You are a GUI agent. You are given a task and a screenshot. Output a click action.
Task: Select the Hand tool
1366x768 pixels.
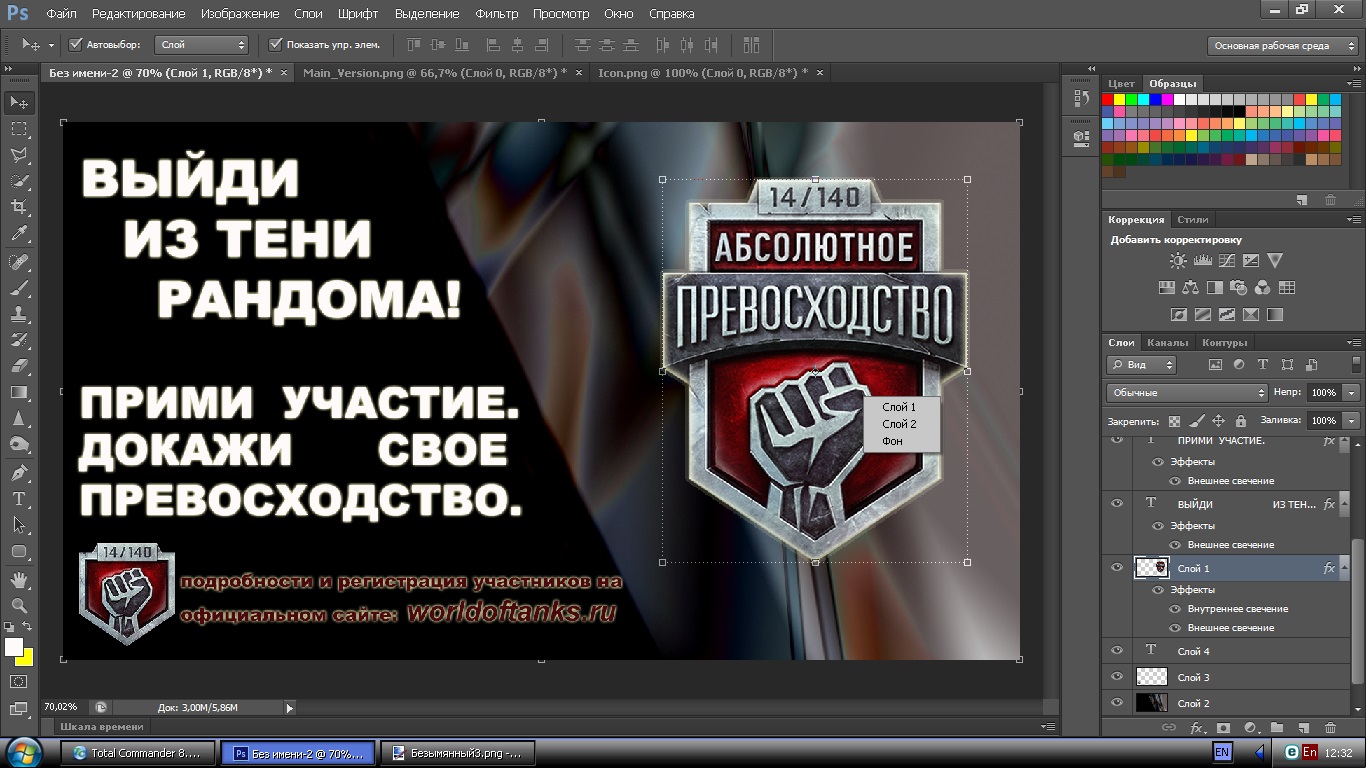coord(19,579)
